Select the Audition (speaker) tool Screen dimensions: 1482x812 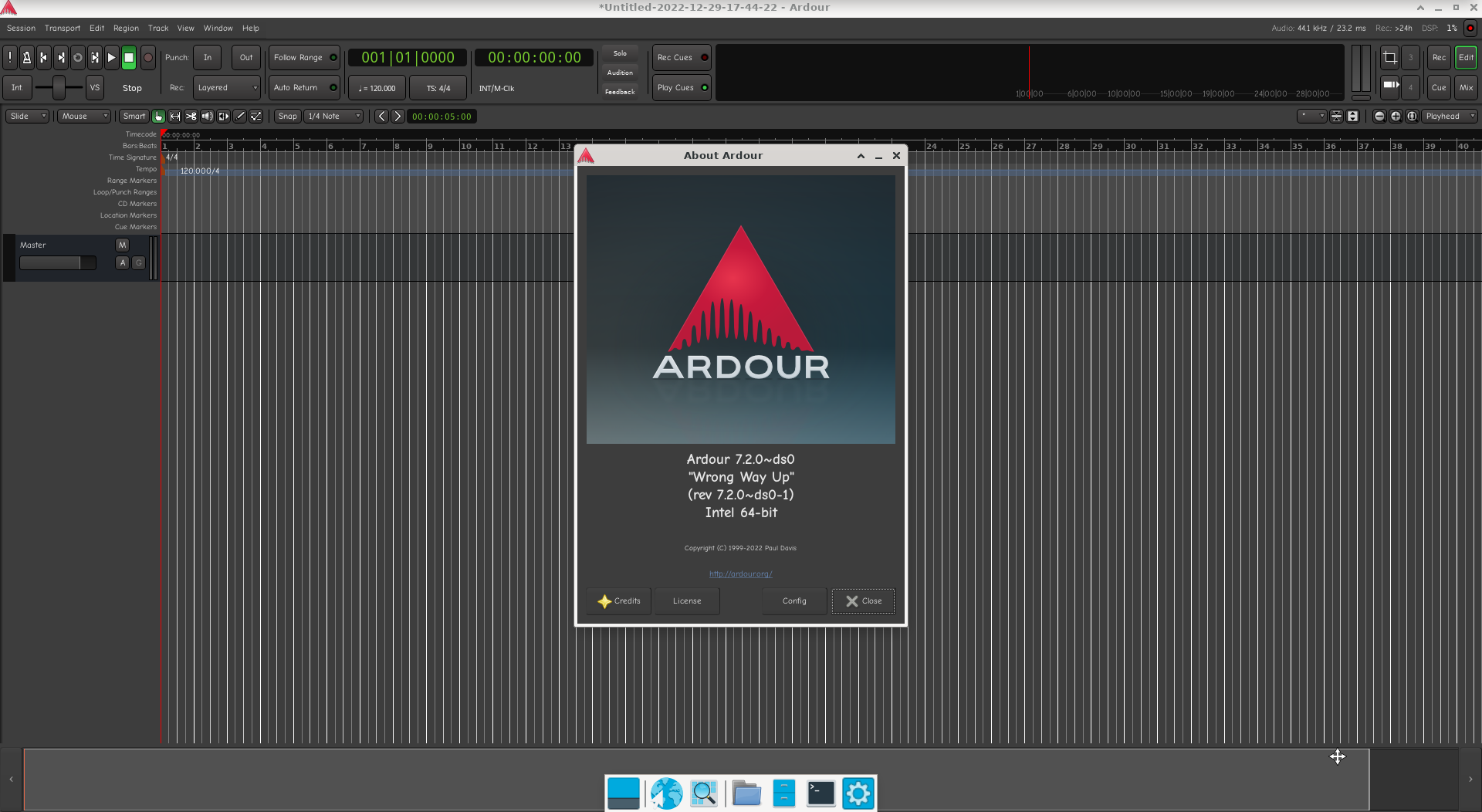208,117
